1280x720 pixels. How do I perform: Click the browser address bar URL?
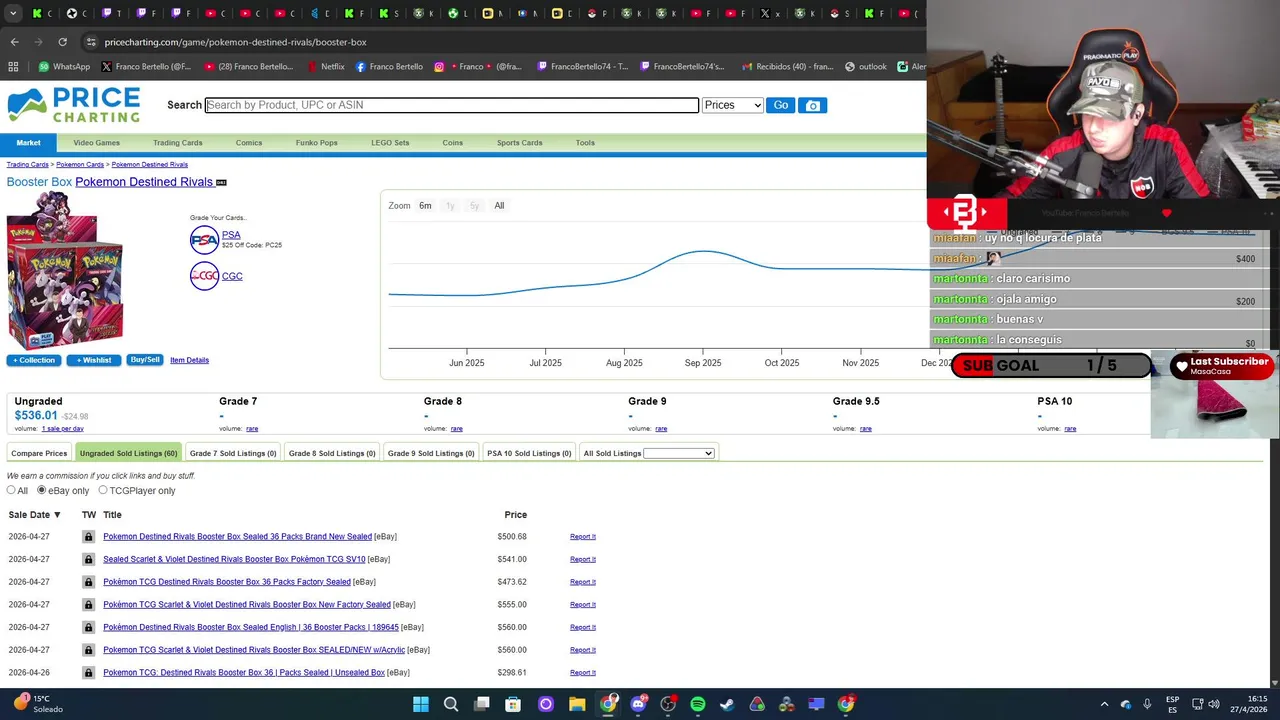(235, 42)
